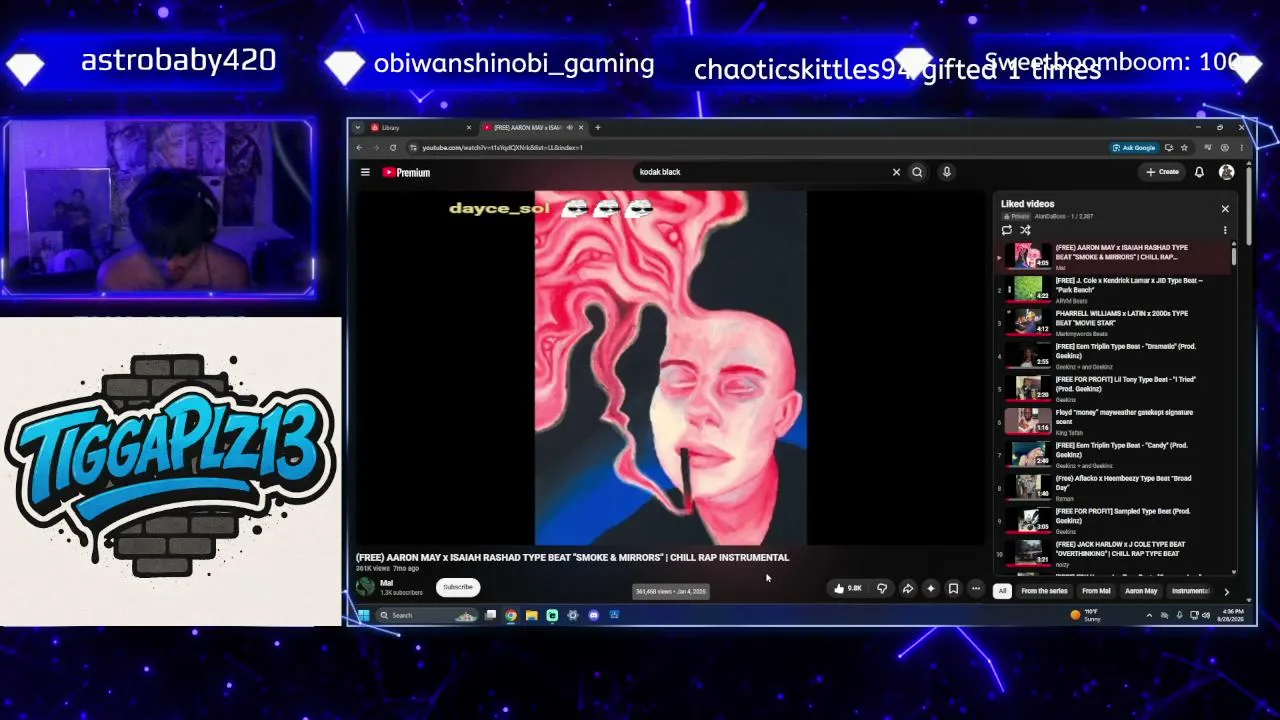
Task: Open more actions ellipsis below video
Action: [x=976, y=588]
